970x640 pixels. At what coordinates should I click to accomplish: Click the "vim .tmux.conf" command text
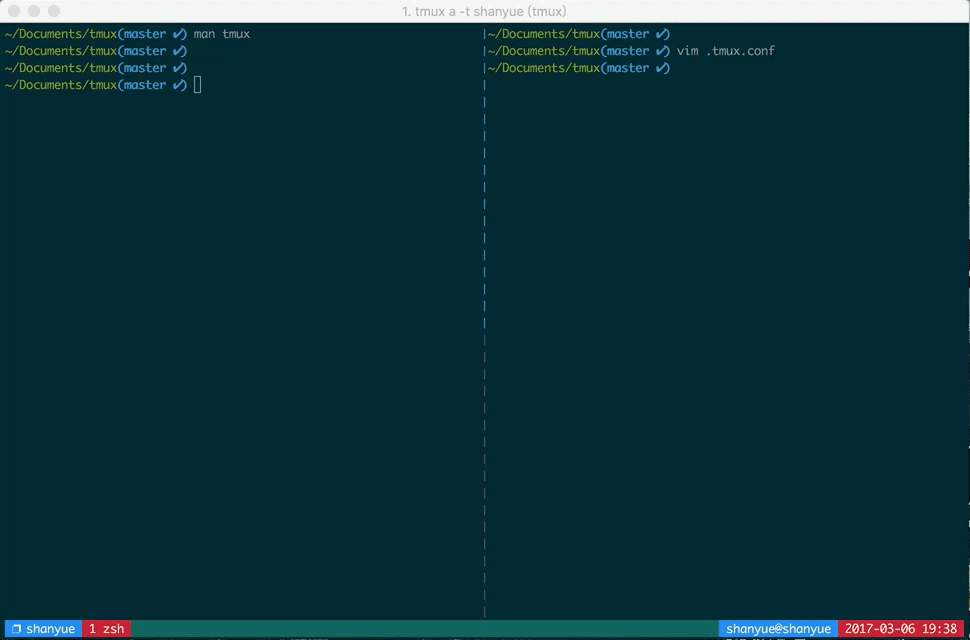pyautogui.click(x=724, y=50)
